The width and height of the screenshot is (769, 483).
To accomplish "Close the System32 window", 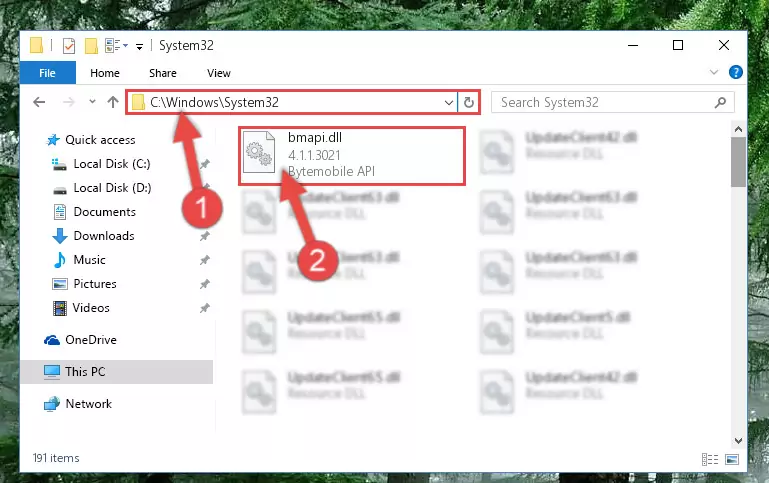I will click(724, 45).
